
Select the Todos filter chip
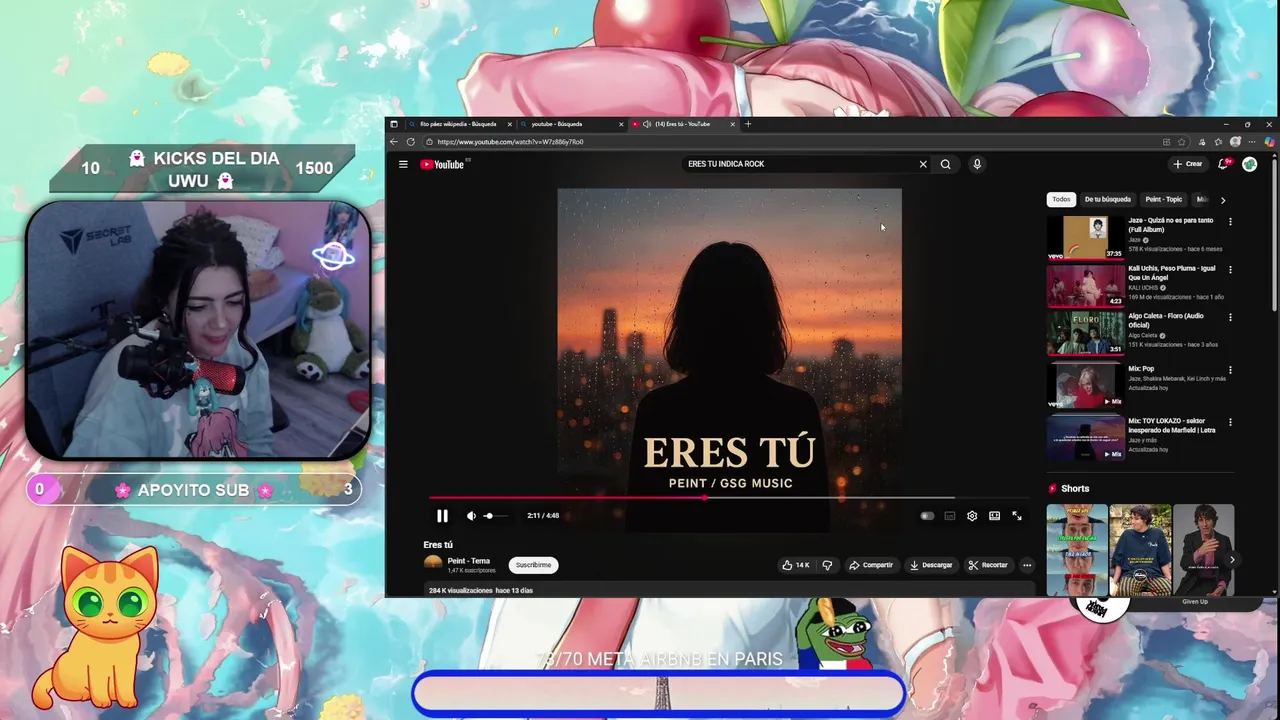(x=1061, y=199)
